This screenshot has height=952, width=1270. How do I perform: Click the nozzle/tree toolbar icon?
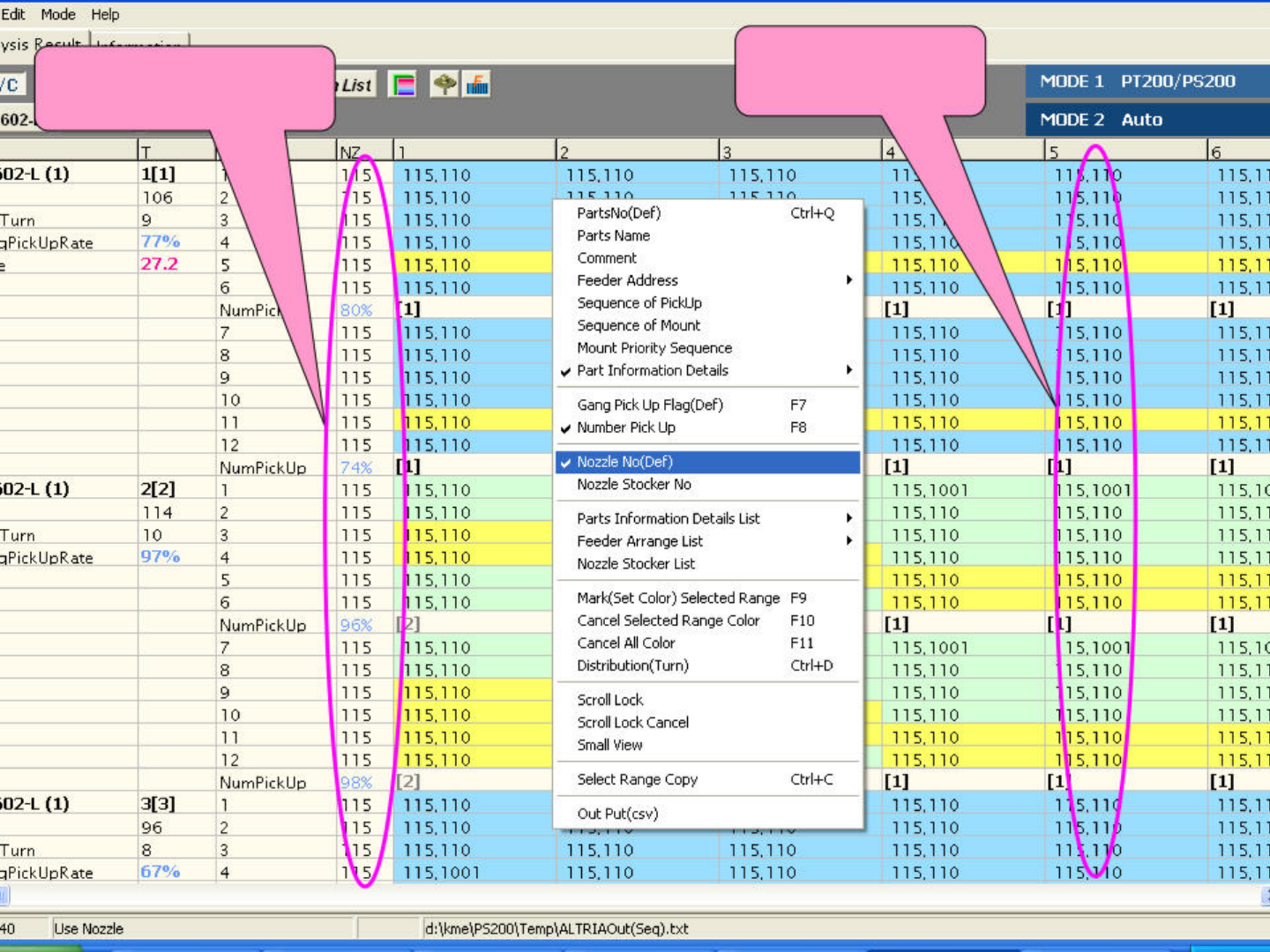444,85
